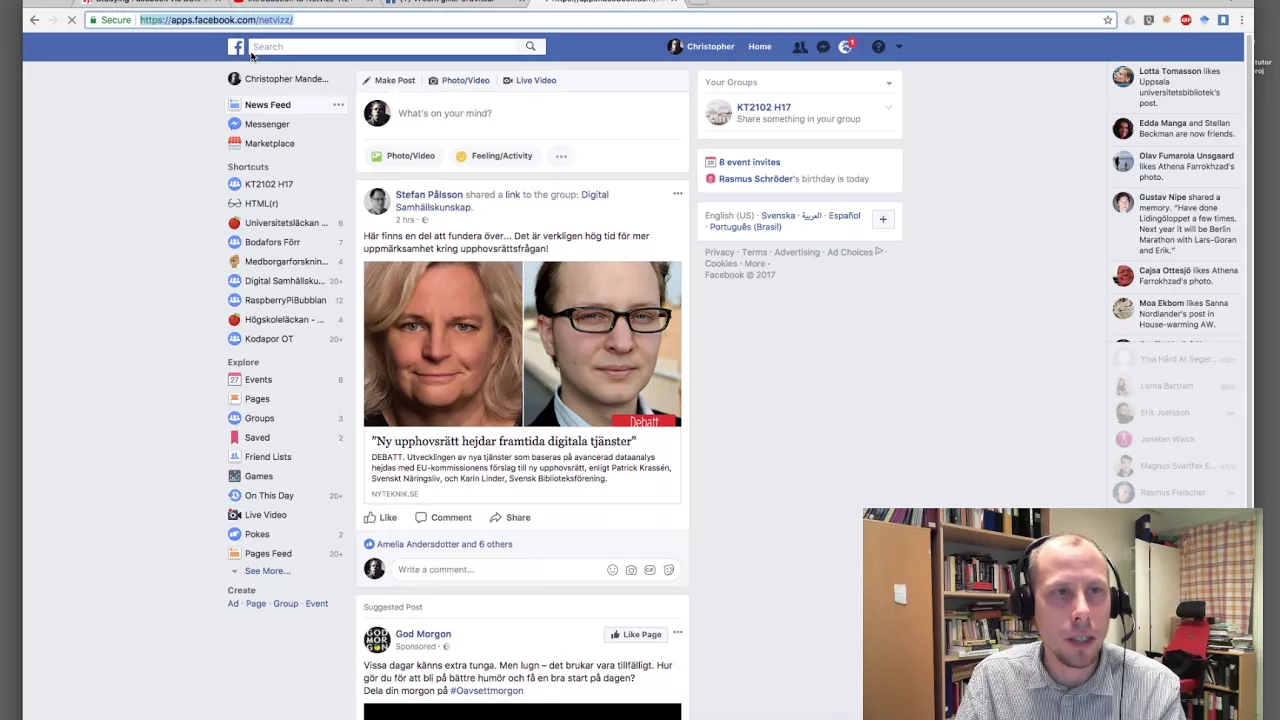Like Stefan Pålsson's post

point(380,517)
